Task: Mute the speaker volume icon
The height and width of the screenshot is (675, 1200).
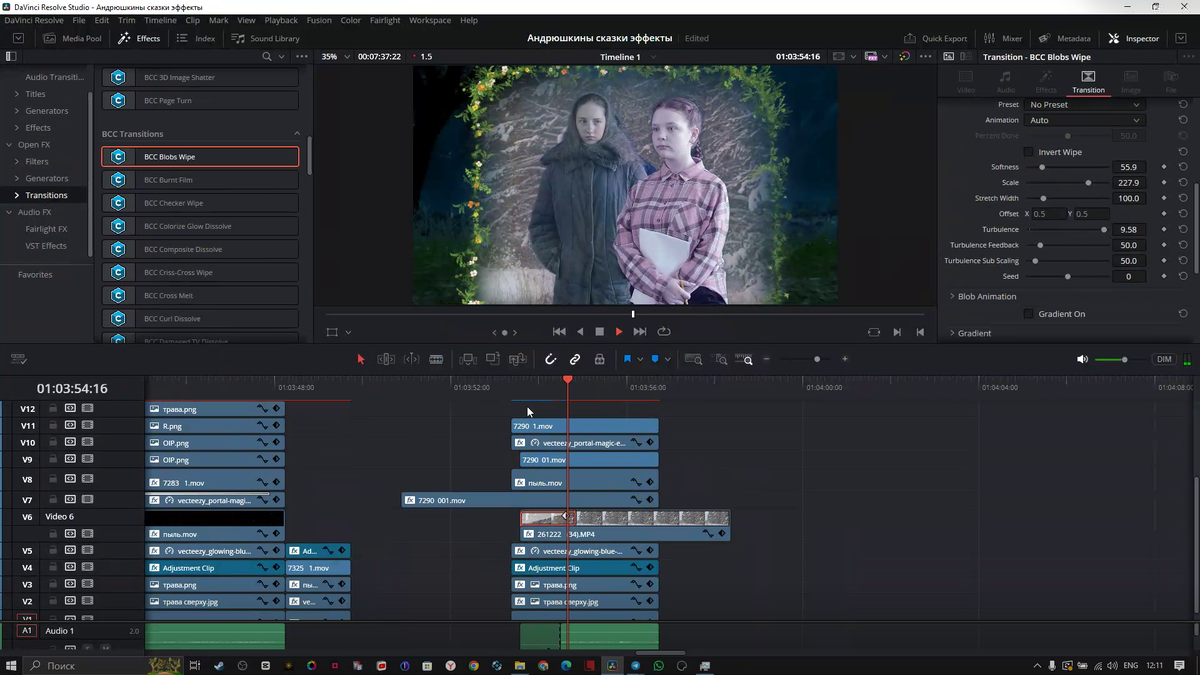Action: [x=1082, y=359]
